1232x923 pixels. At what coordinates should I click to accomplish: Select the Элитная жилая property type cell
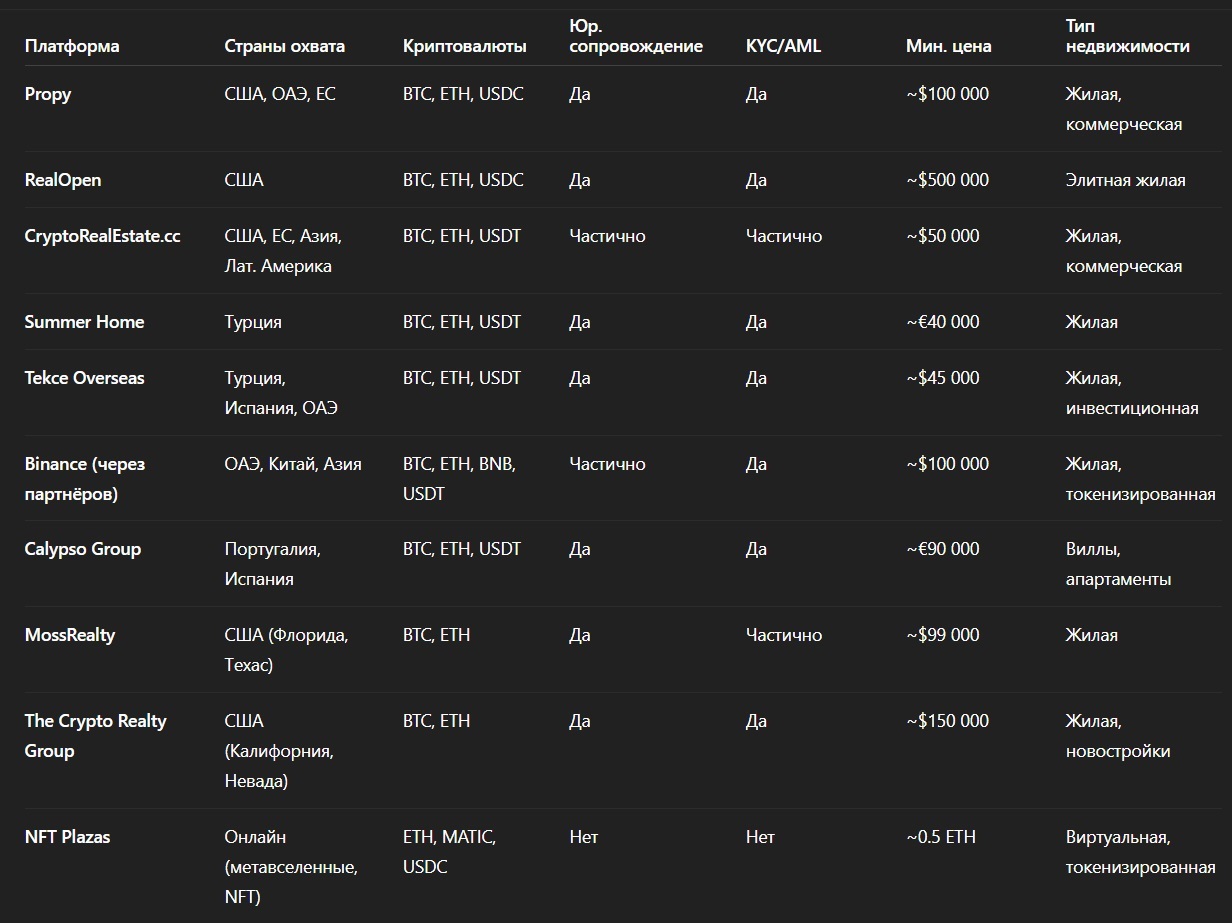pyautogui.click(x=1126, y=180)
